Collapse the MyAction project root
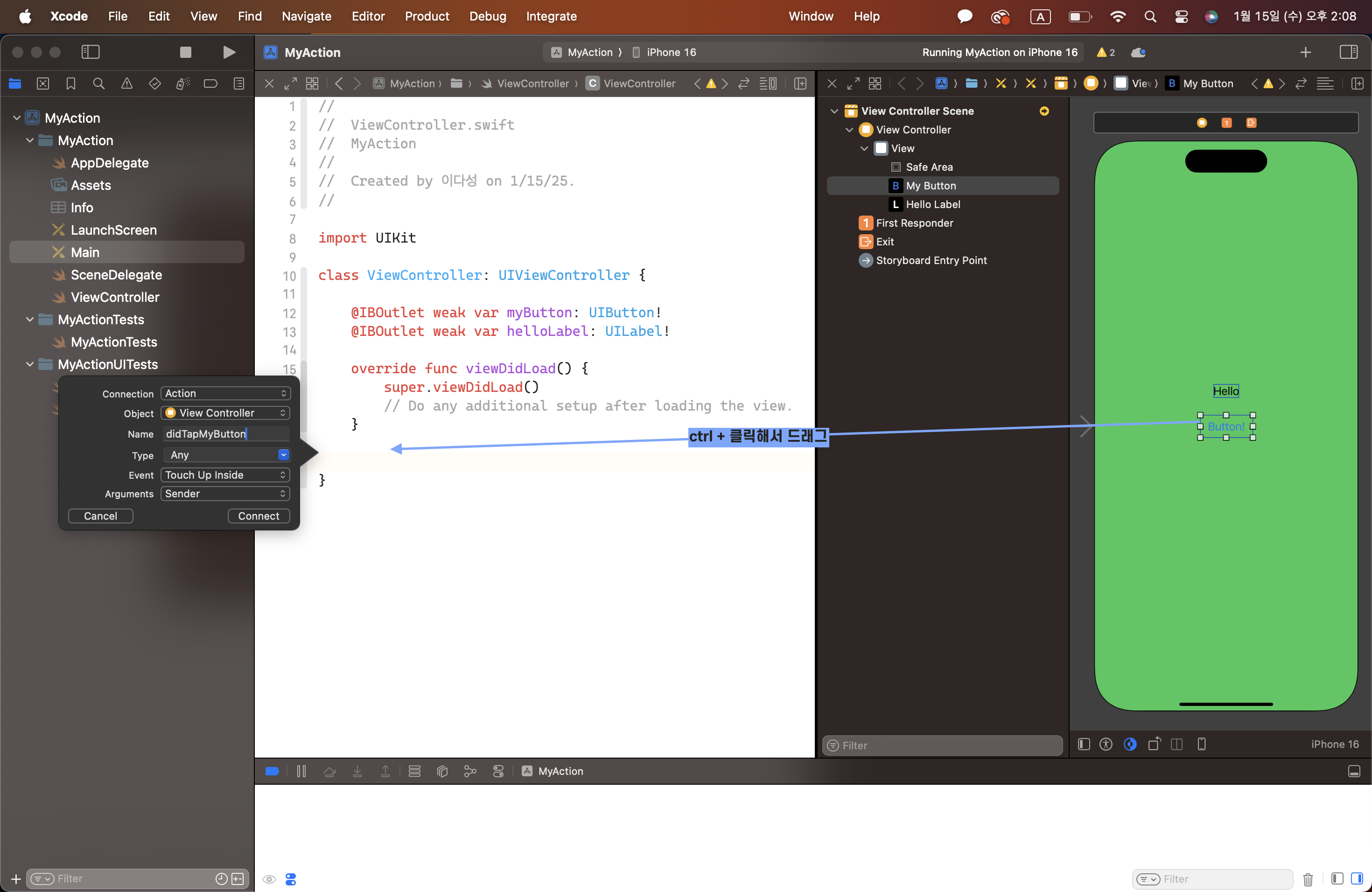The height and width of the screenshot is (892, 1372). click(17, 118)
